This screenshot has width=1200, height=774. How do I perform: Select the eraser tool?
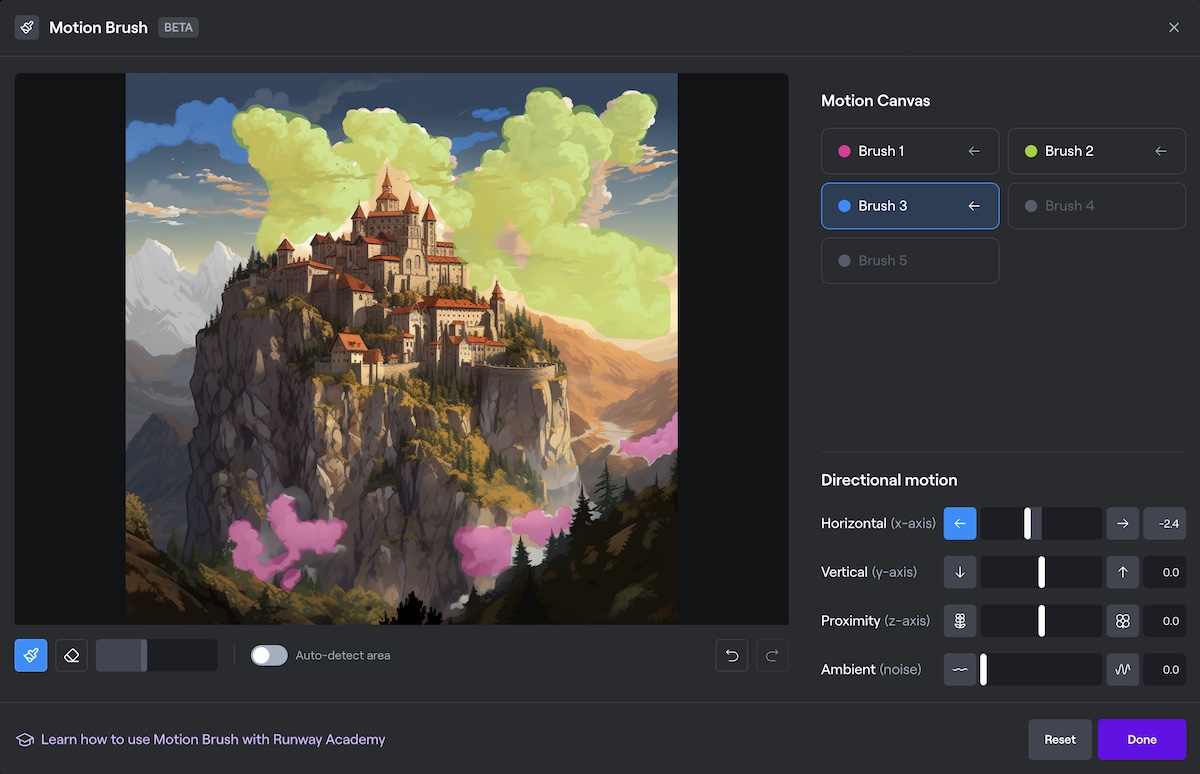71,655
